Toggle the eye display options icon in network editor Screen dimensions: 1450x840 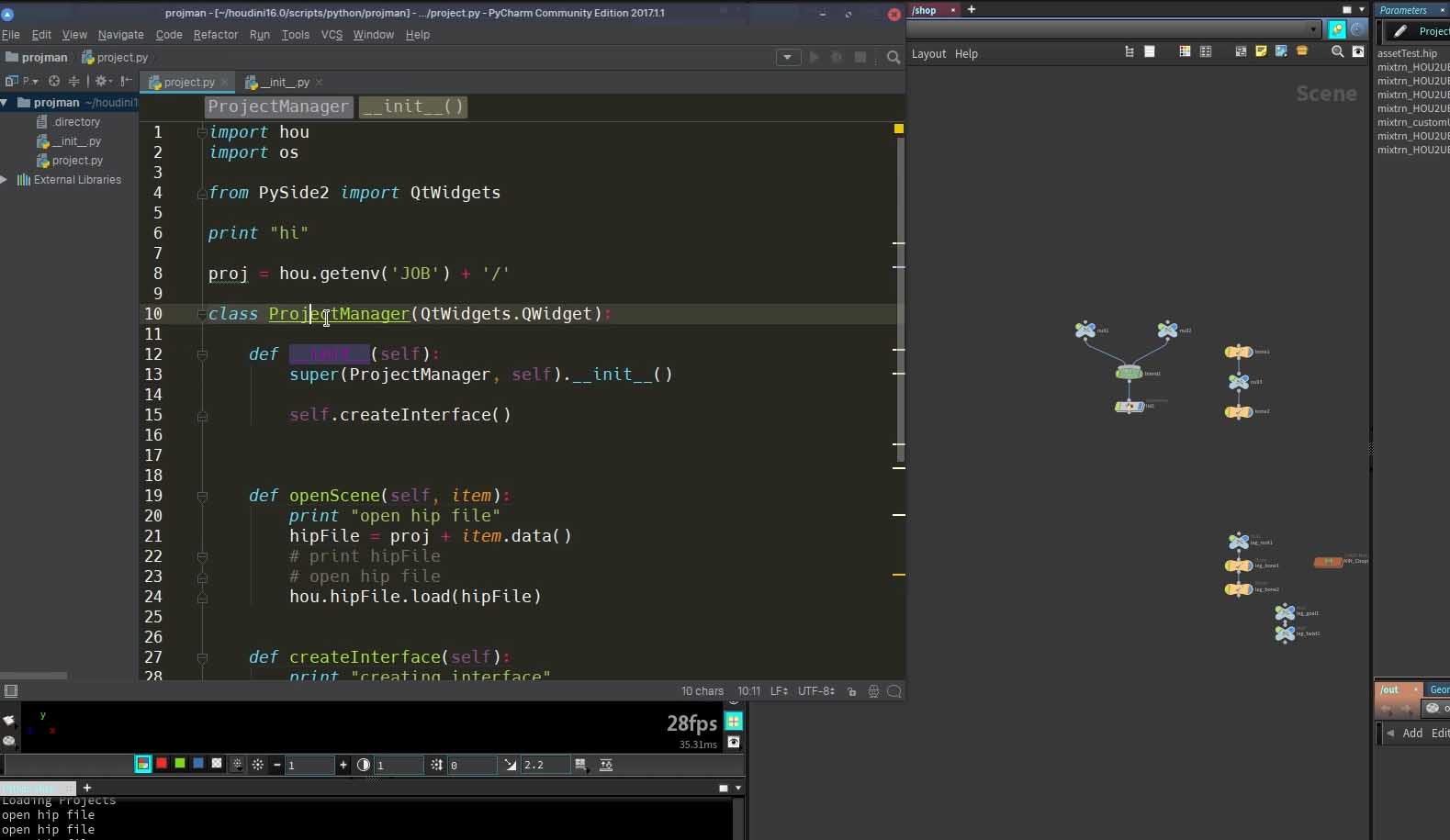pyautogui.click(x=1358, y=52)
